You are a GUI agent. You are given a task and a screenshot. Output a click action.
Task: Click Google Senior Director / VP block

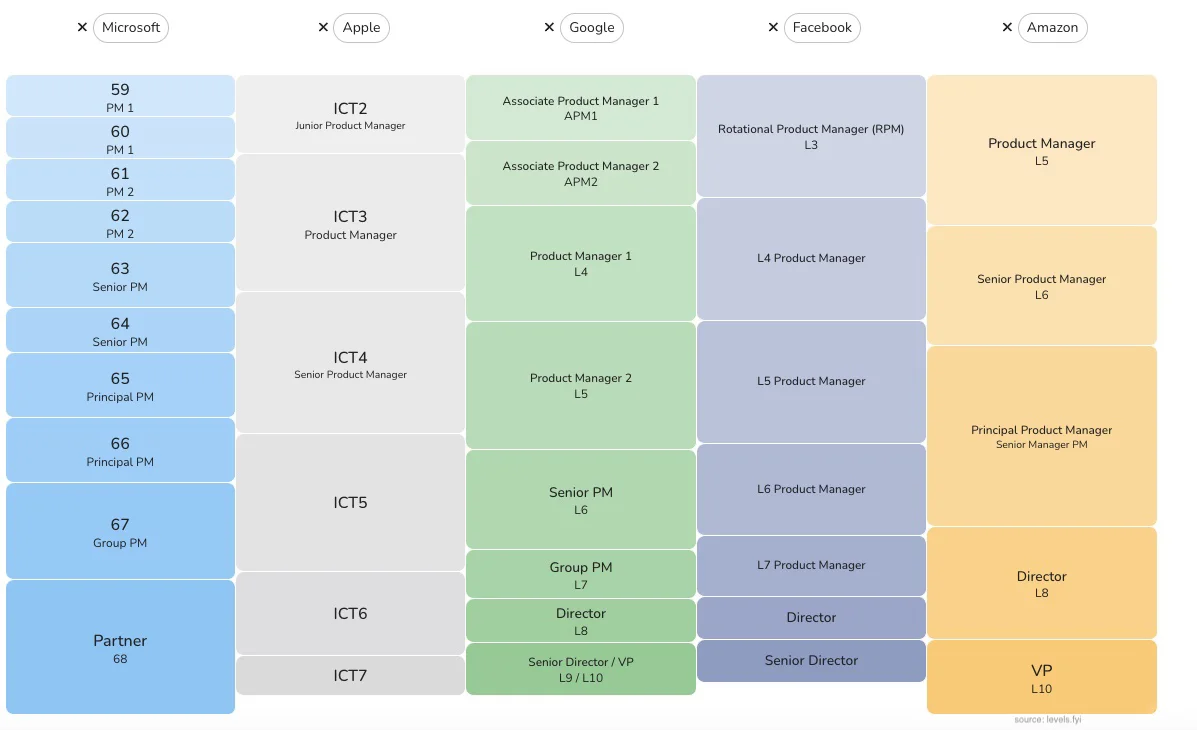point(580,669)
